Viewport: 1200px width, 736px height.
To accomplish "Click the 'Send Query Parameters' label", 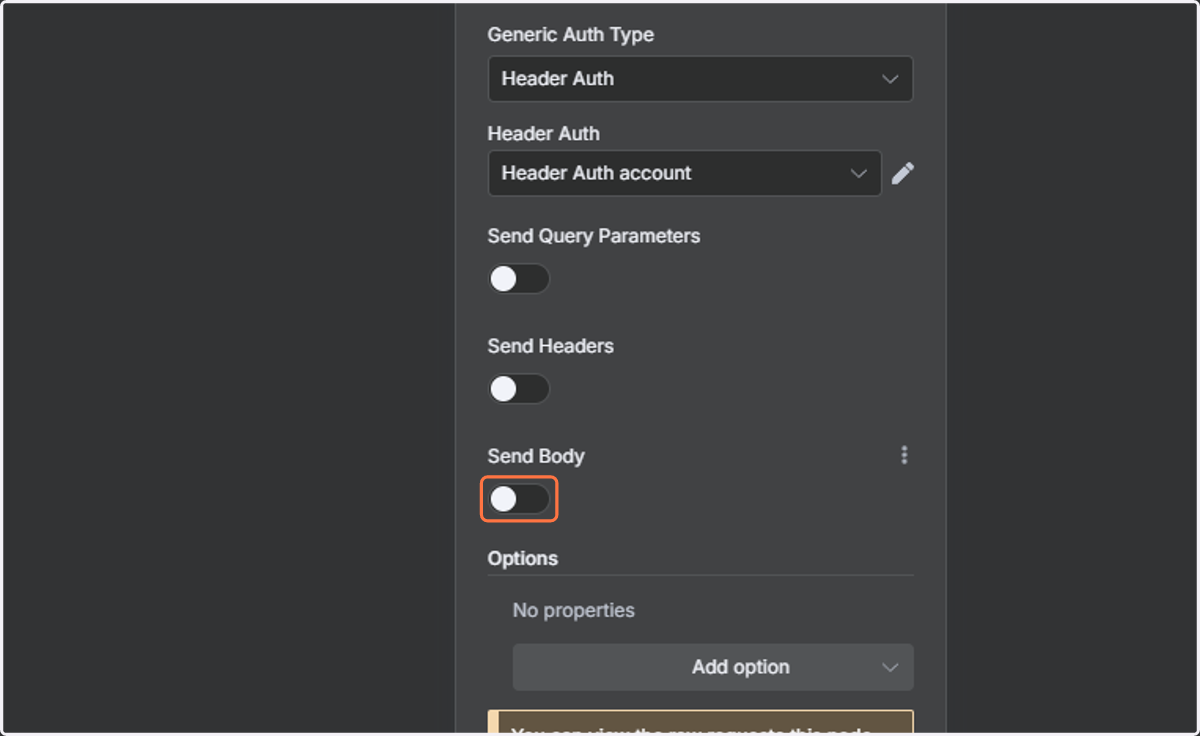I will [594, 236].
